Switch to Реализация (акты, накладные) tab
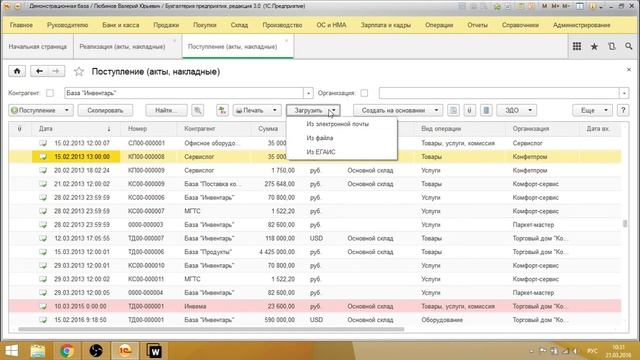Image resolution: width=640 pixels, height=360 pixels. pyautogui.click(x=122, y=47)
